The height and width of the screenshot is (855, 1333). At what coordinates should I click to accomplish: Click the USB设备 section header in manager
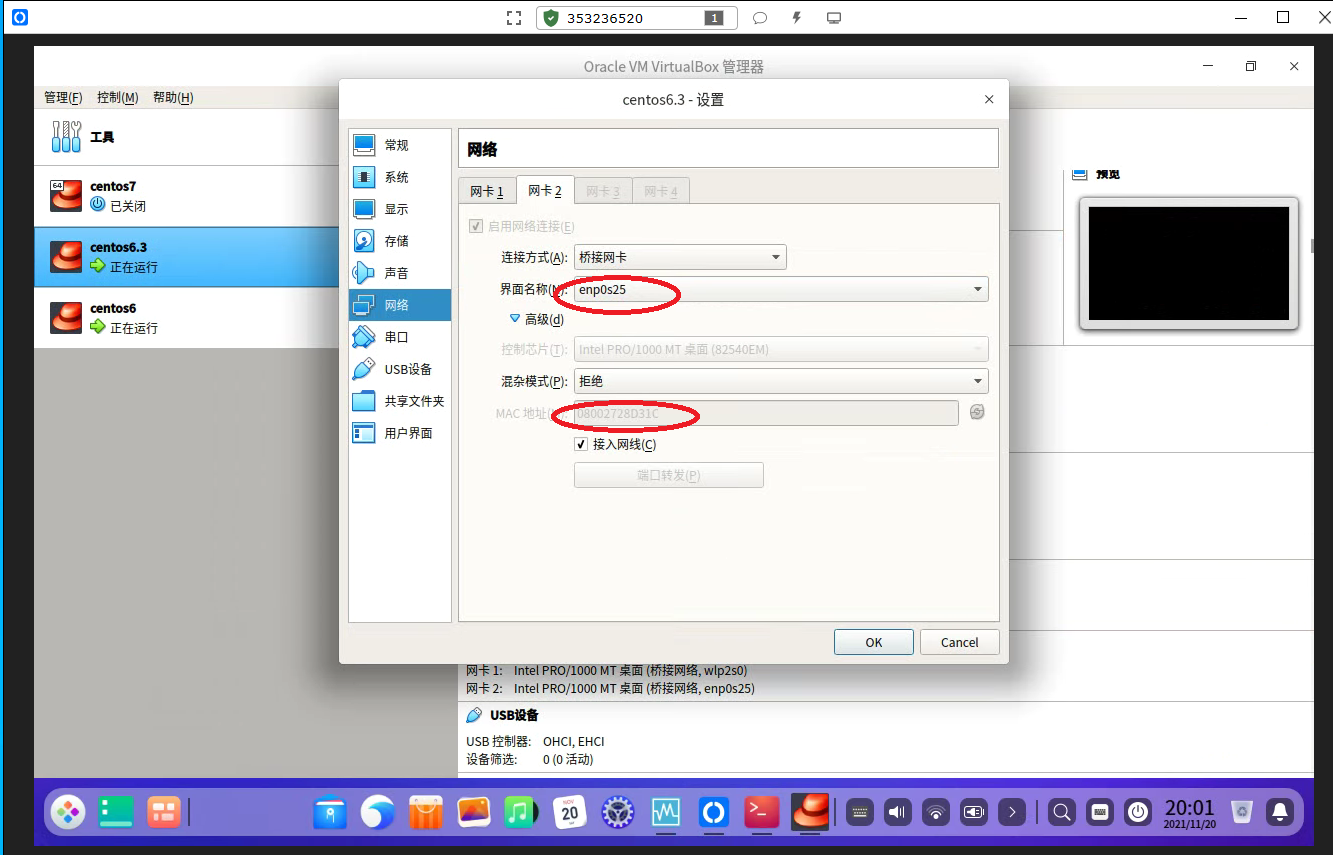click(503, 715)
